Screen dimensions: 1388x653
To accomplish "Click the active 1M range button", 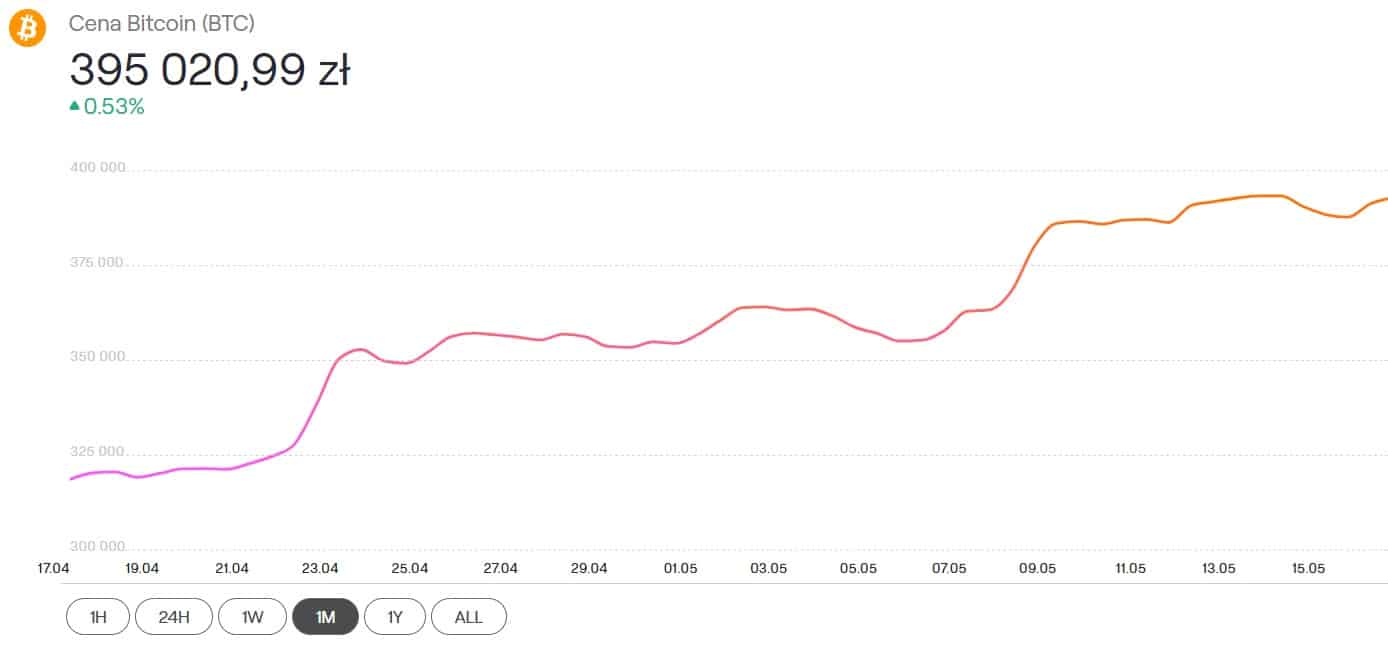I will click(x=325, y=617).
